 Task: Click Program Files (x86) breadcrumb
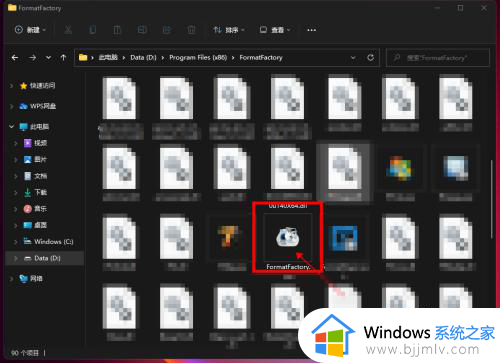tap(198, 58)
